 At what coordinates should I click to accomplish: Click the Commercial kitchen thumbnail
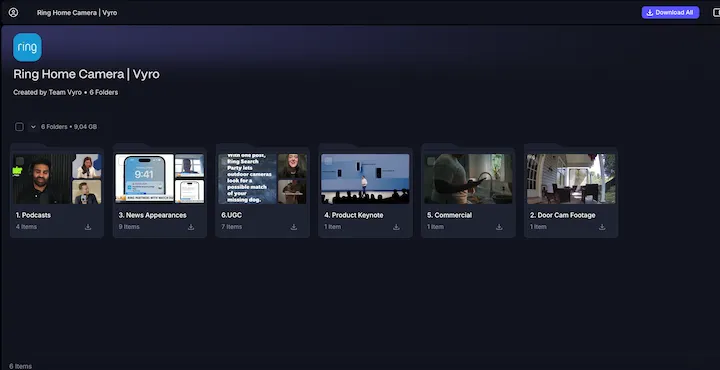pyautogui.click(x=468, y=179)
